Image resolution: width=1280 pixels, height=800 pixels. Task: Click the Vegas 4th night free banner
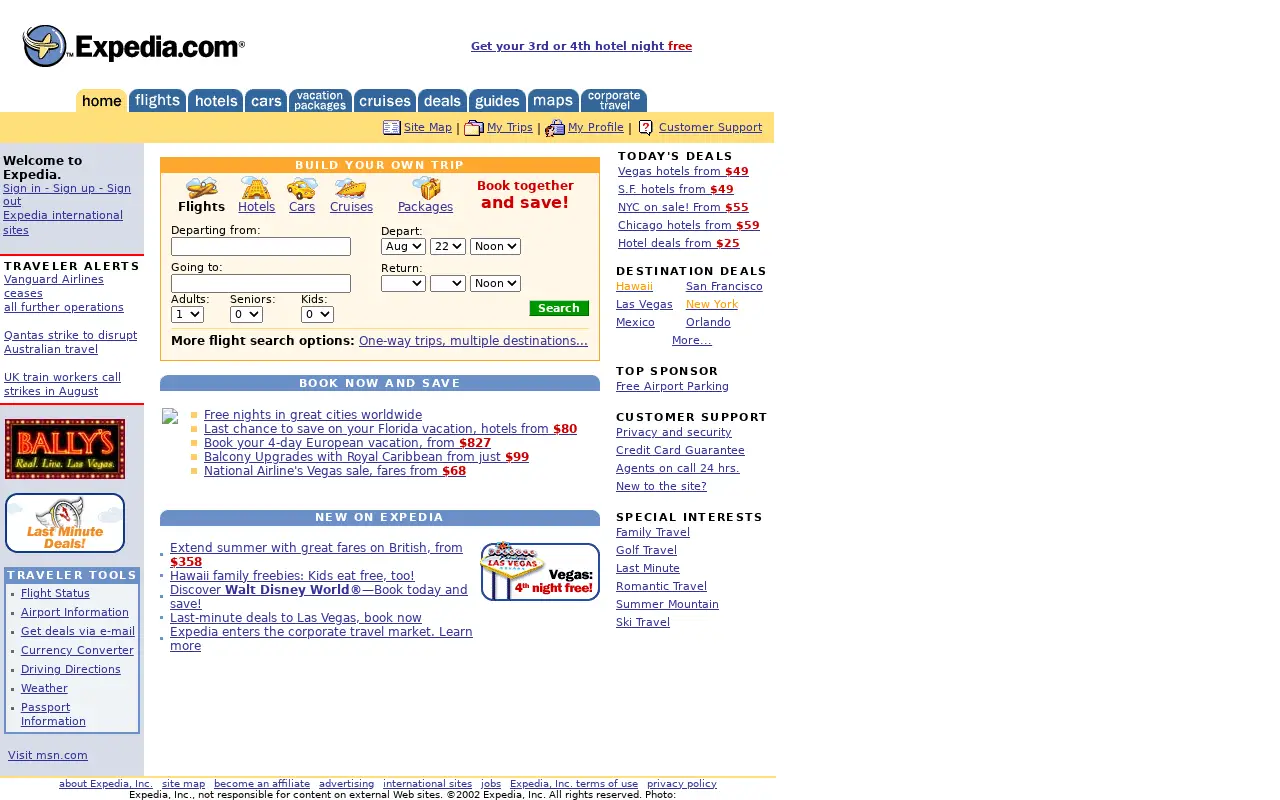[540, 572]
